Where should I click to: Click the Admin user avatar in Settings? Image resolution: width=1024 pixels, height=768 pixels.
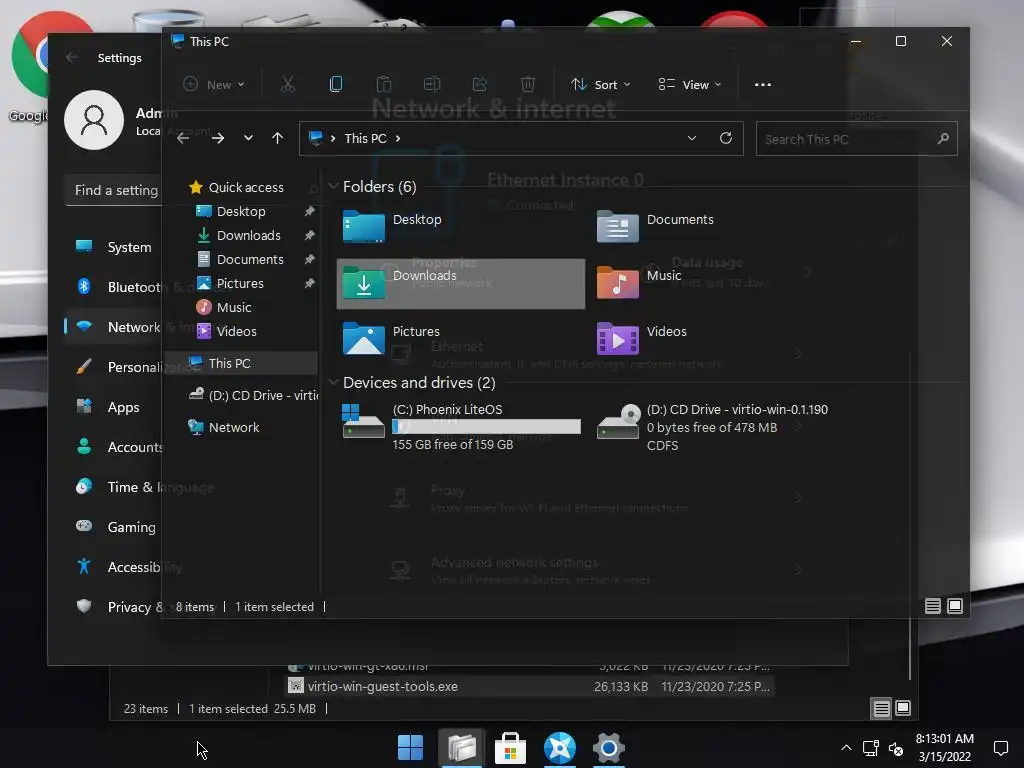pos(94,120)
